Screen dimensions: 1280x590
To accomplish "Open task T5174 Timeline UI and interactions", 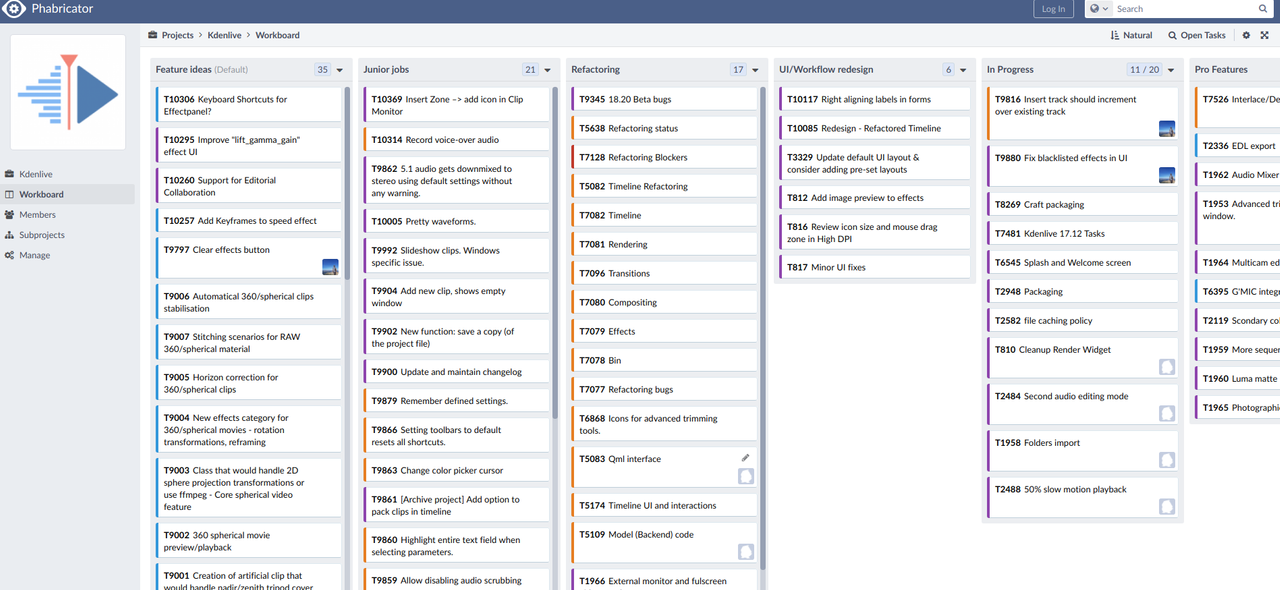I will [x=662, y=505].
